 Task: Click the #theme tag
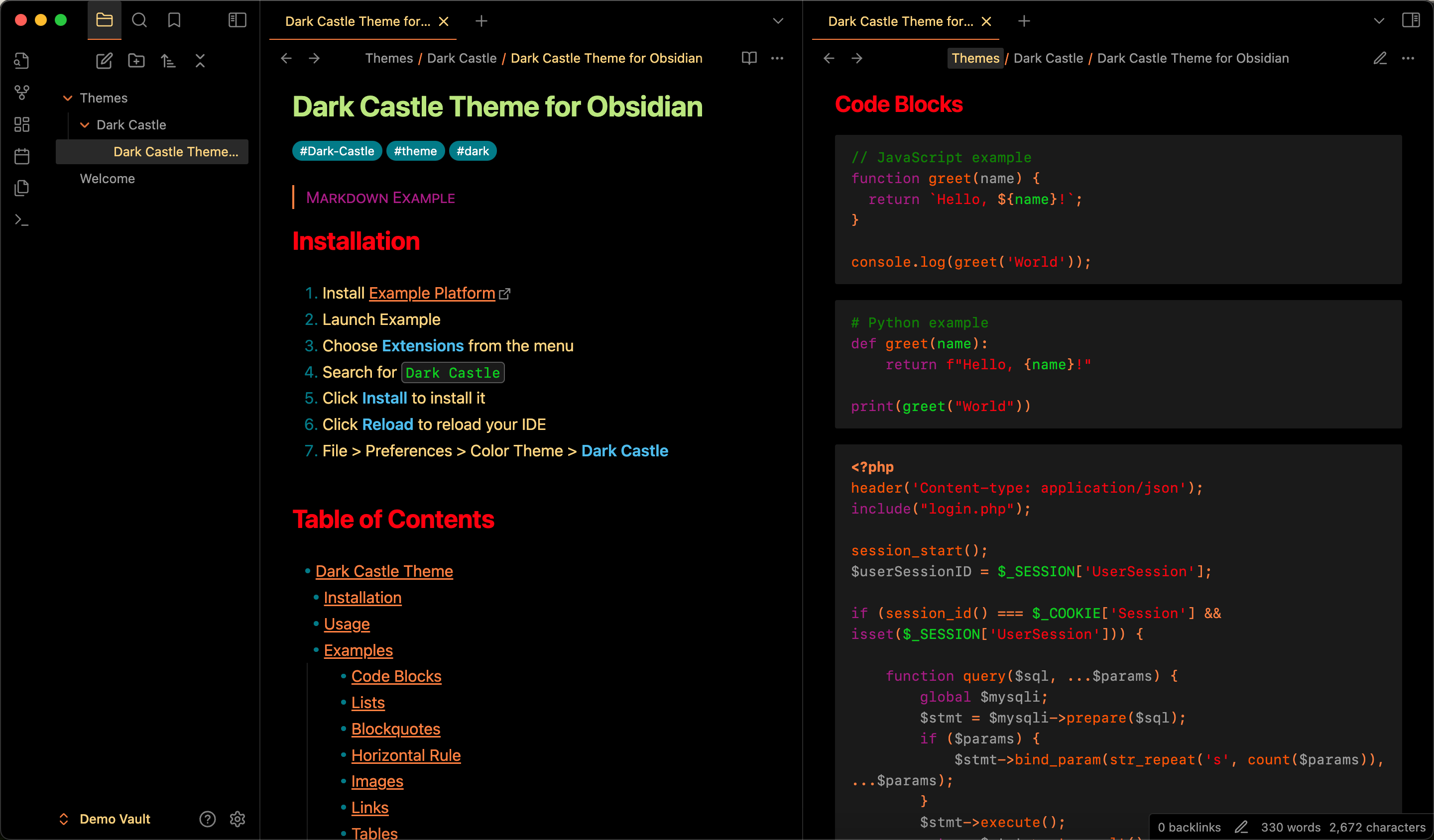(415, 151)
